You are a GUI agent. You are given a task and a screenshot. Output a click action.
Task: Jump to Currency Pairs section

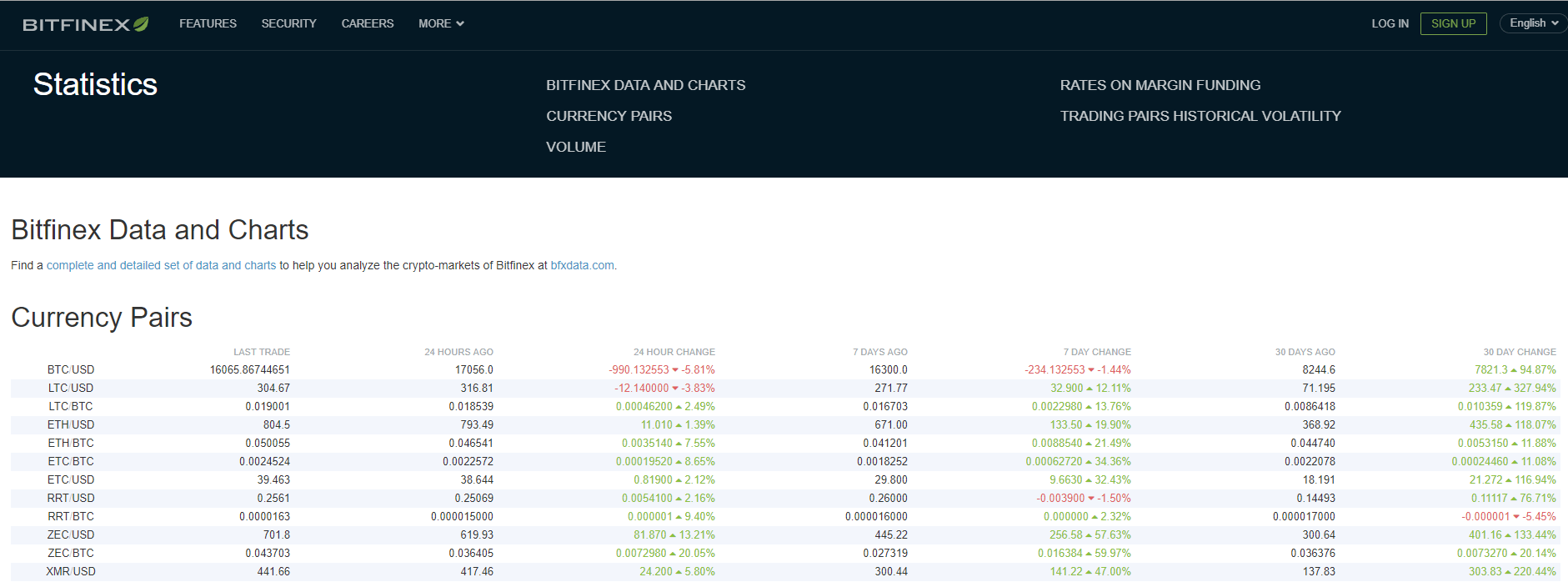pyautogui.click(x=609, y=116)
